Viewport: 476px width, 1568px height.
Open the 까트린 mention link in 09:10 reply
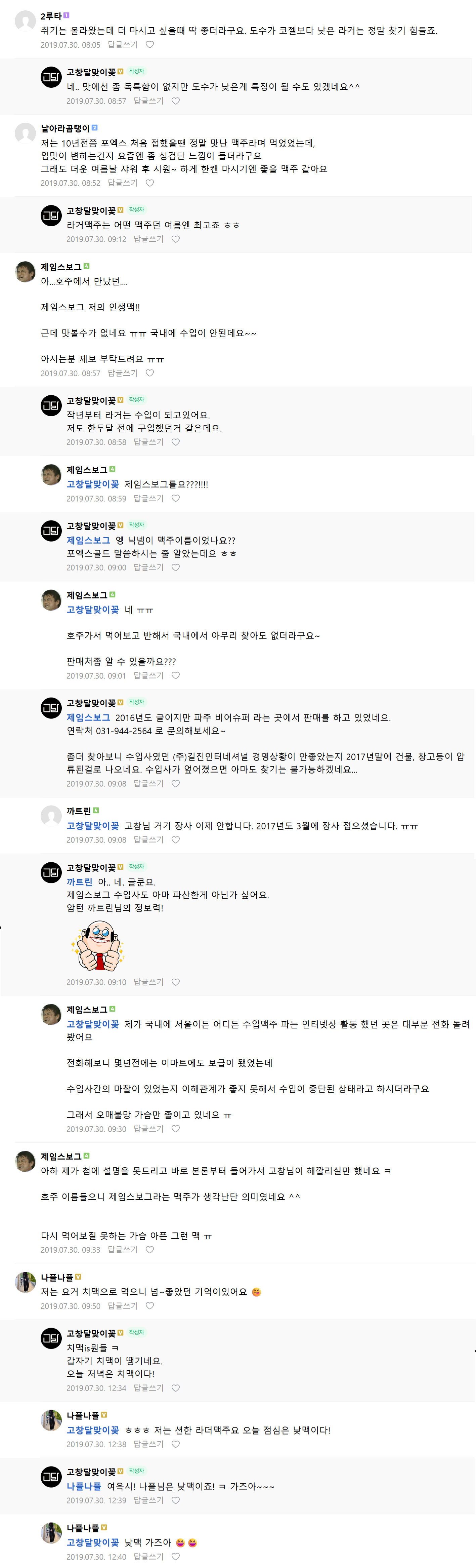pos(80,883)
